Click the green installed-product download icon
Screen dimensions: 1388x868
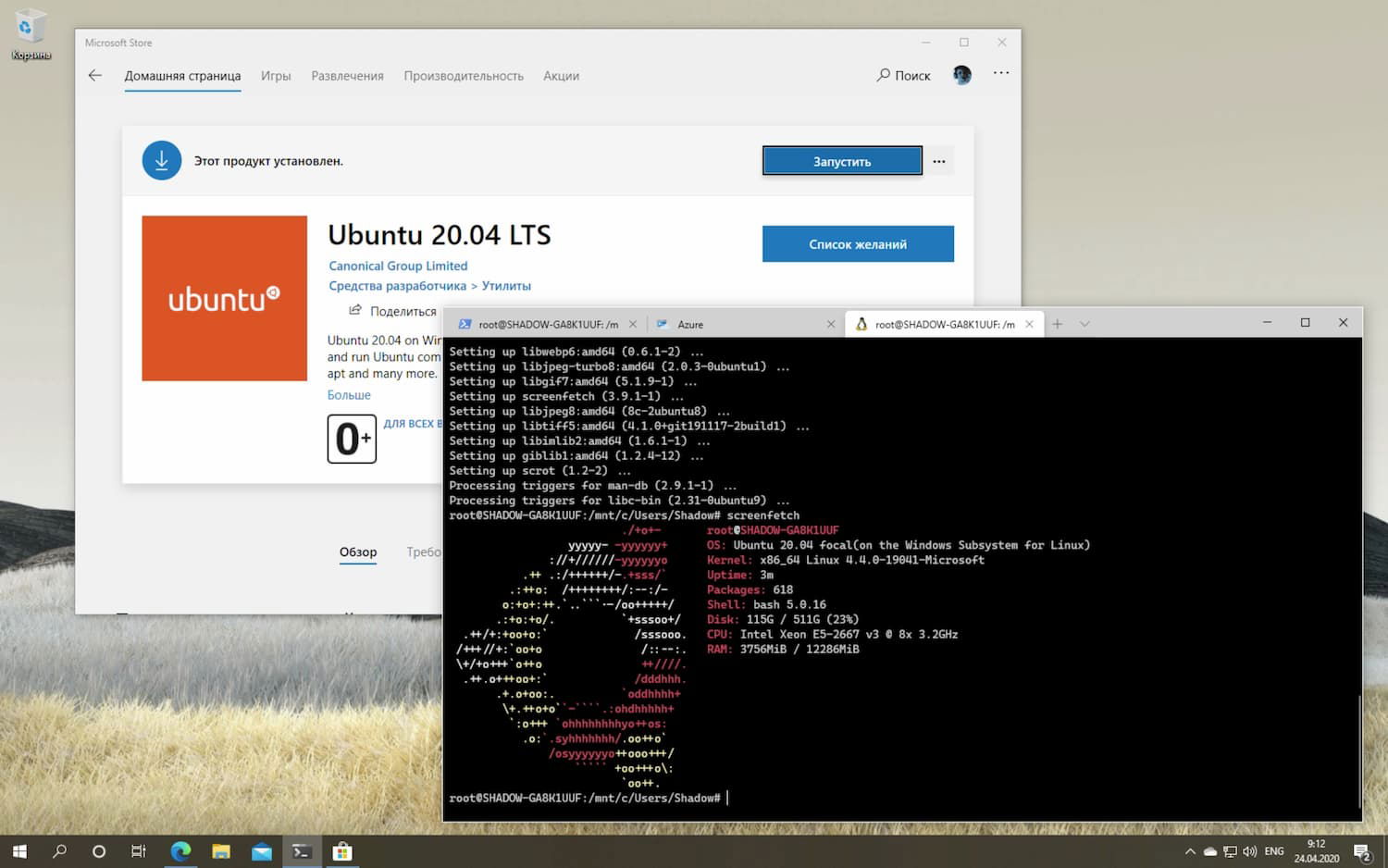point(162,159)
